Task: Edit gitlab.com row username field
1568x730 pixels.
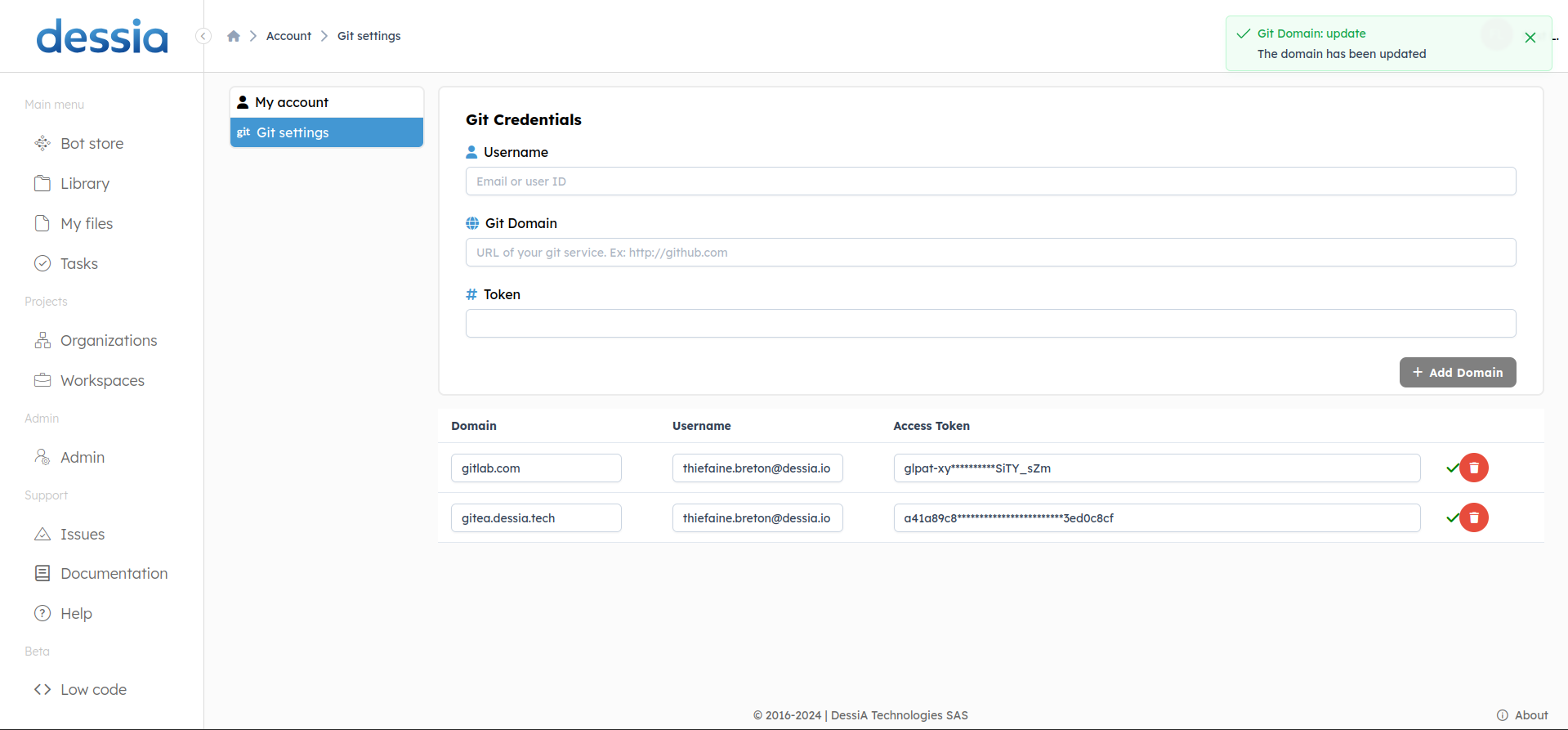Action: [757, 468]
